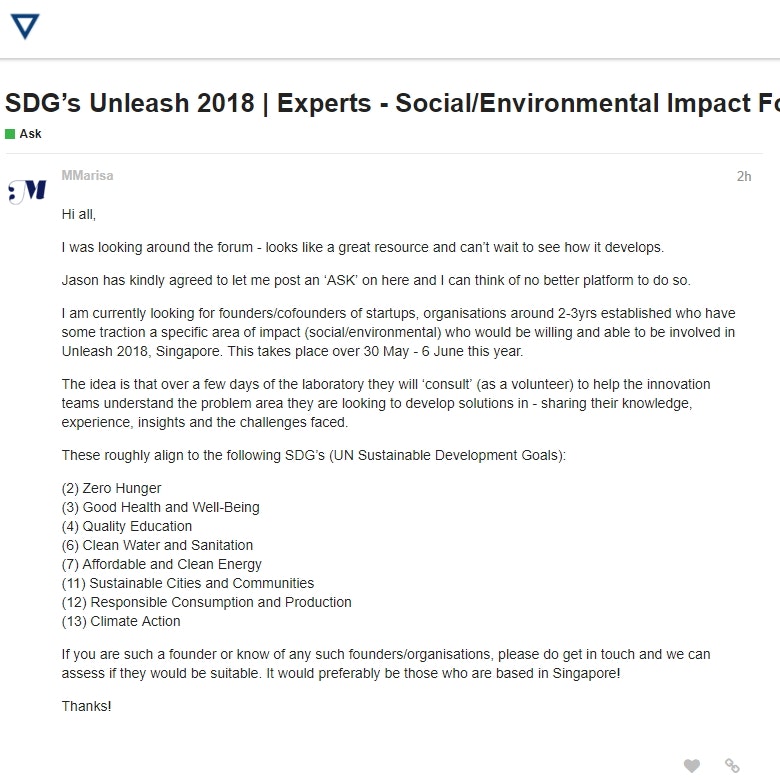Open the Ask category label
The height and width of the screenshot is (780, 780).
click(30, 134)
